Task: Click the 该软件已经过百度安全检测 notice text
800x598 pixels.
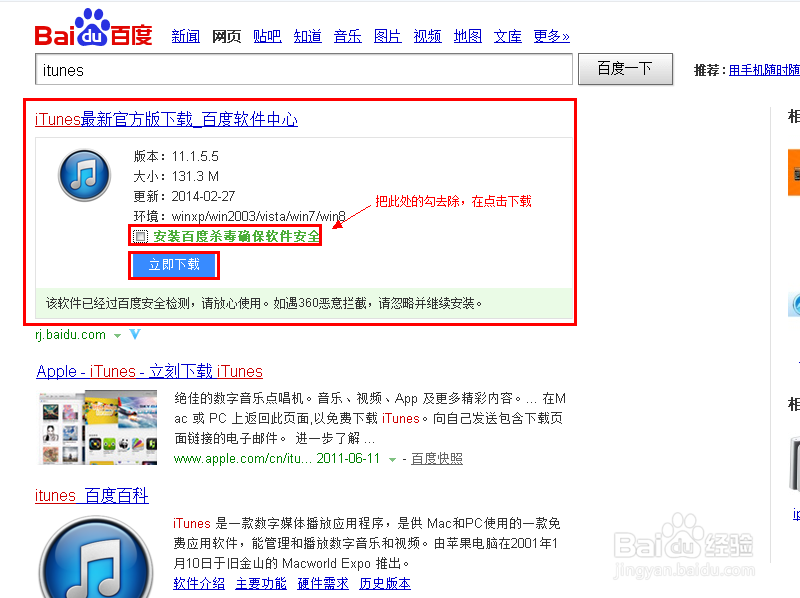Action: (x=264, y=304)
